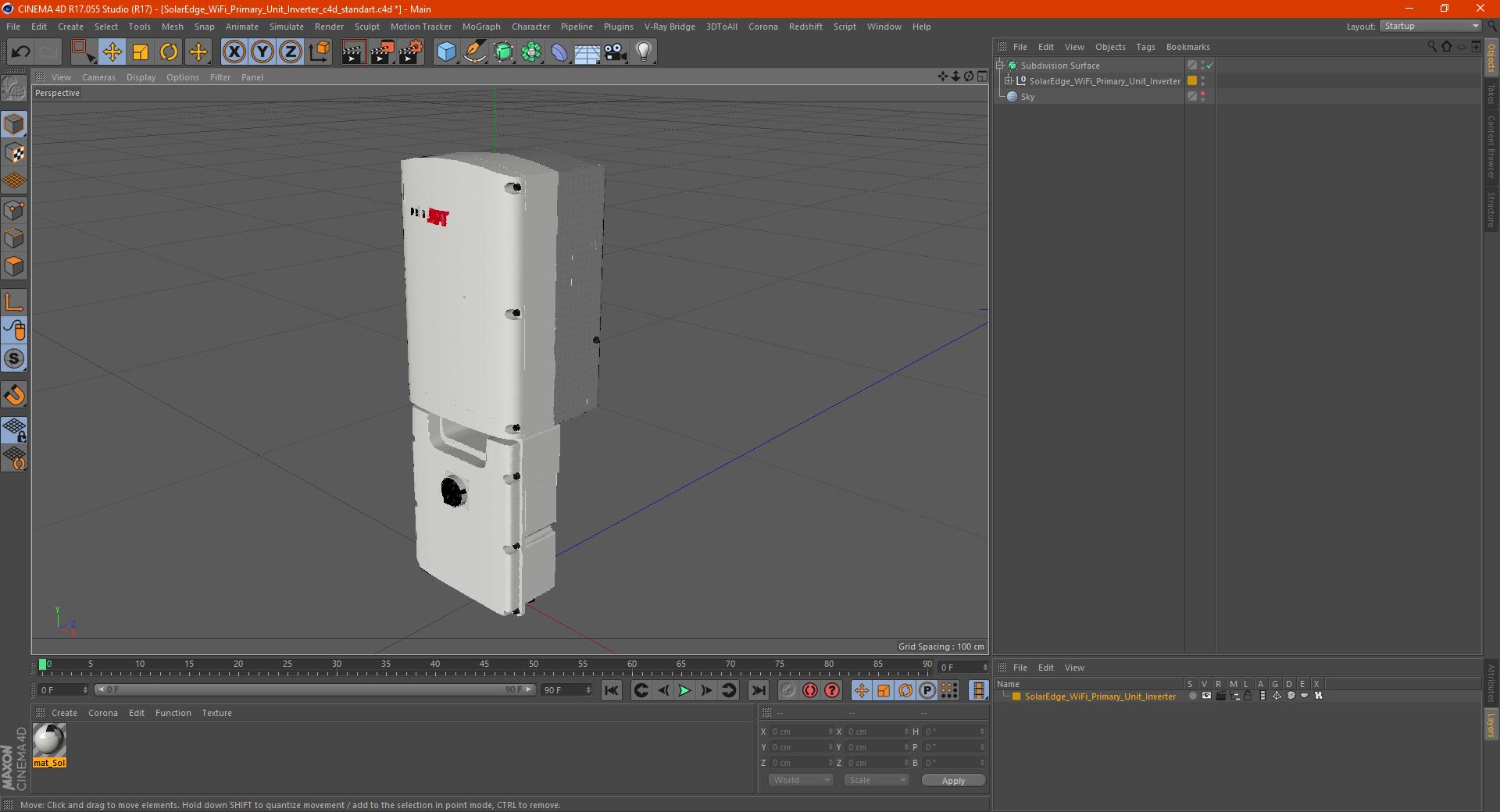
Task: Open material manager Create menu
Action: click(x=64, y=713)
